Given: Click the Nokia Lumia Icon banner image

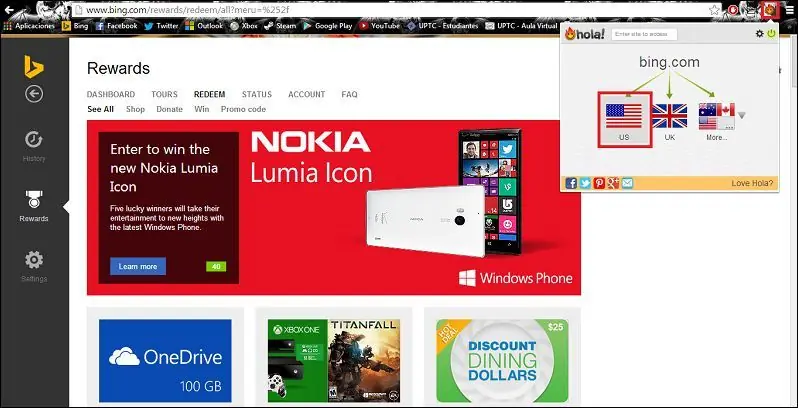Looking at the screenshot, I should 334,208.
